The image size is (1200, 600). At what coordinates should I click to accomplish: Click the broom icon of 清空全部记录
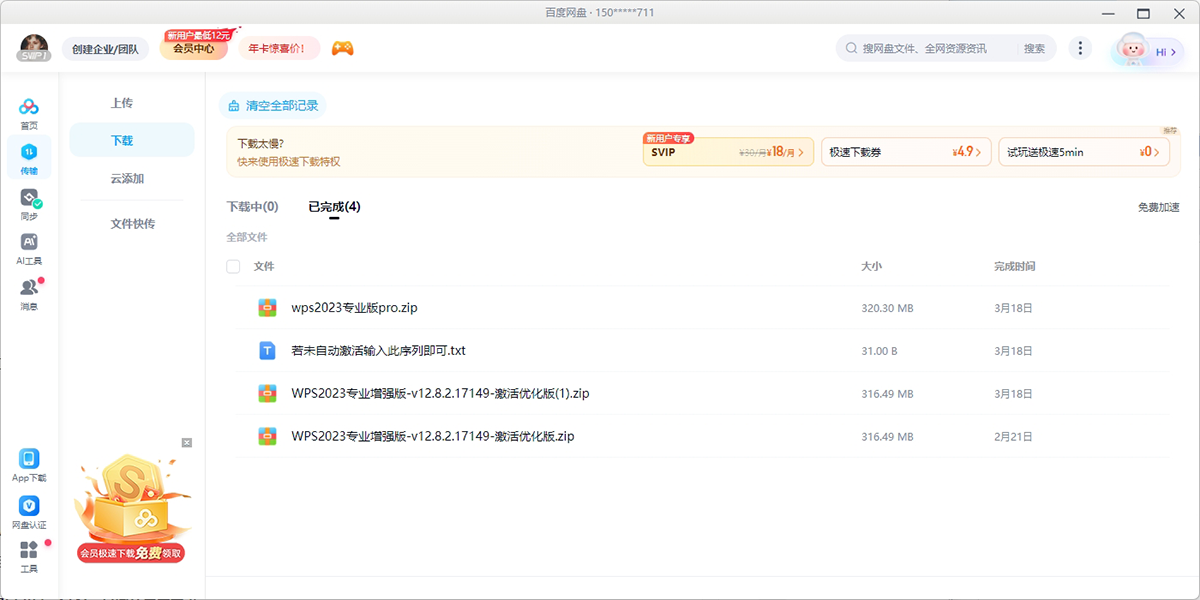click(x=234, y=105)
